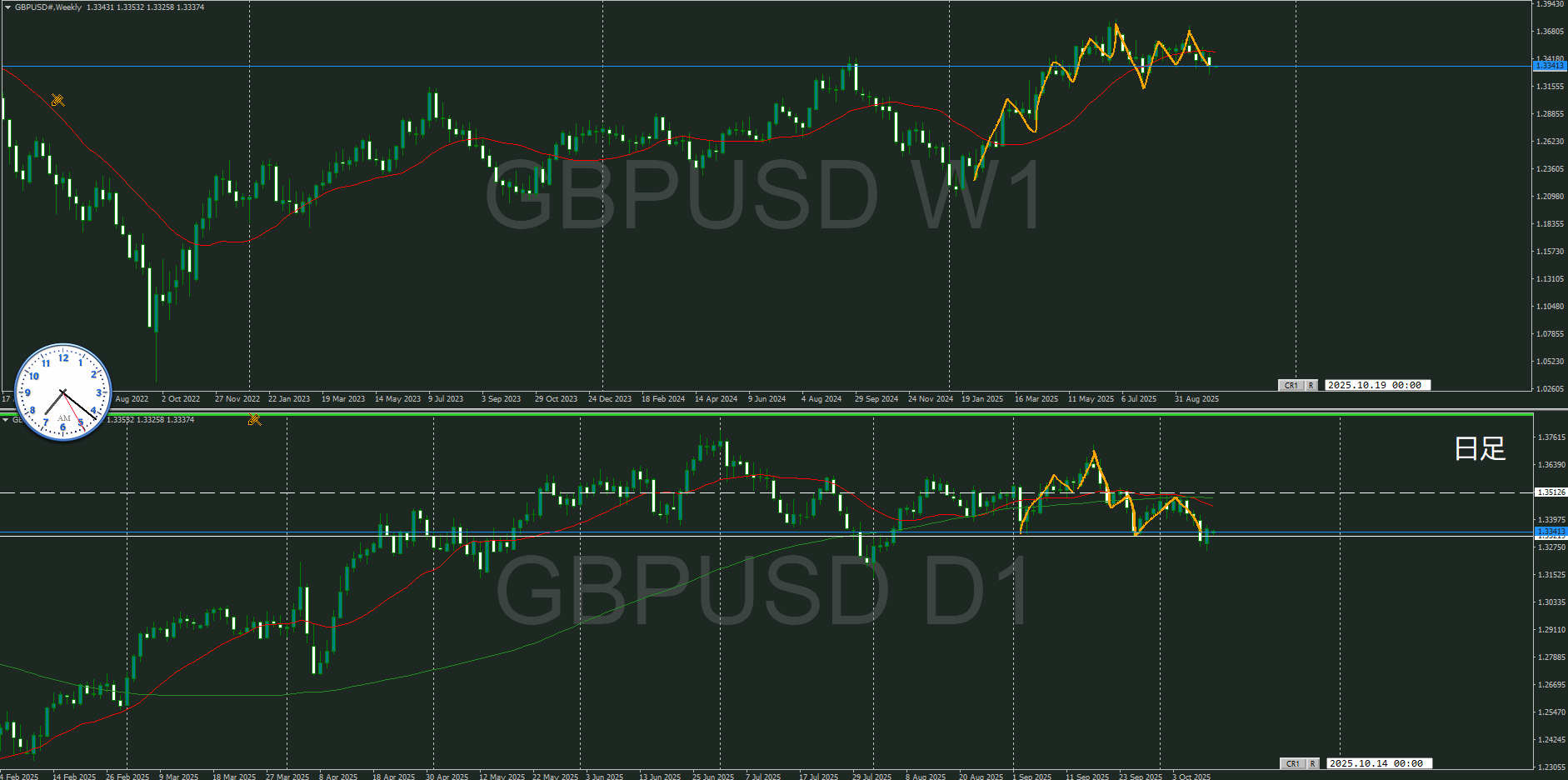Click the GBPUSD#,Weekly chart title text
1568x780 pixels.
(x=48, y=7)
